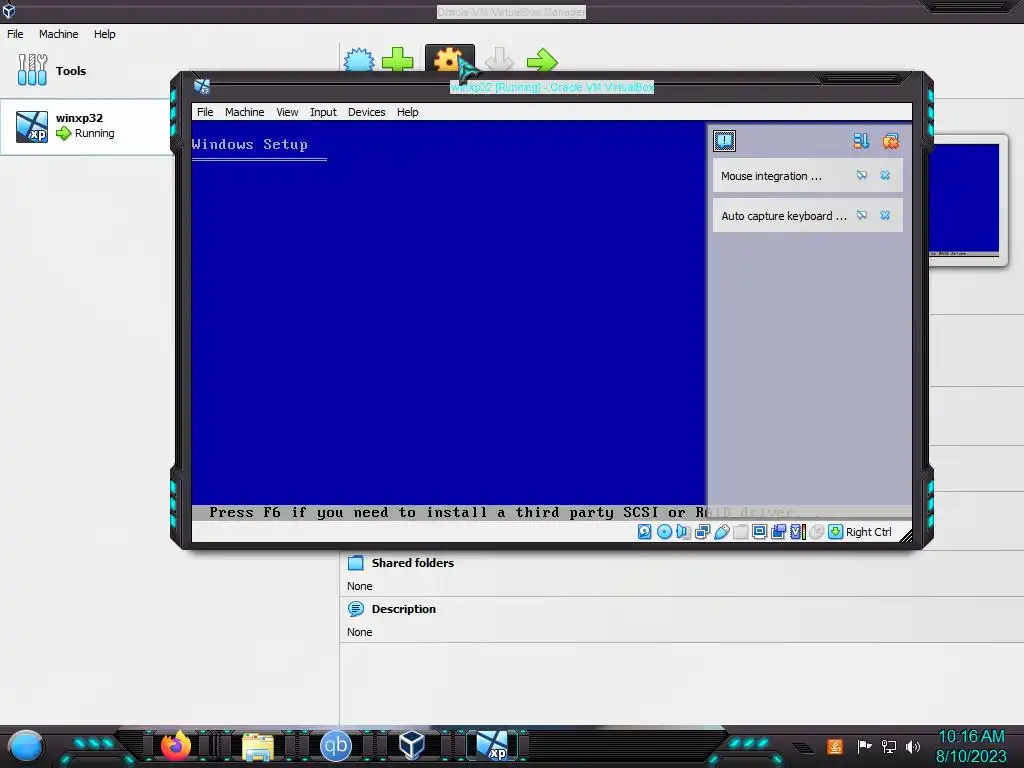
Task: Click the greyed mouse integration status icon
Action: (816, 532)
